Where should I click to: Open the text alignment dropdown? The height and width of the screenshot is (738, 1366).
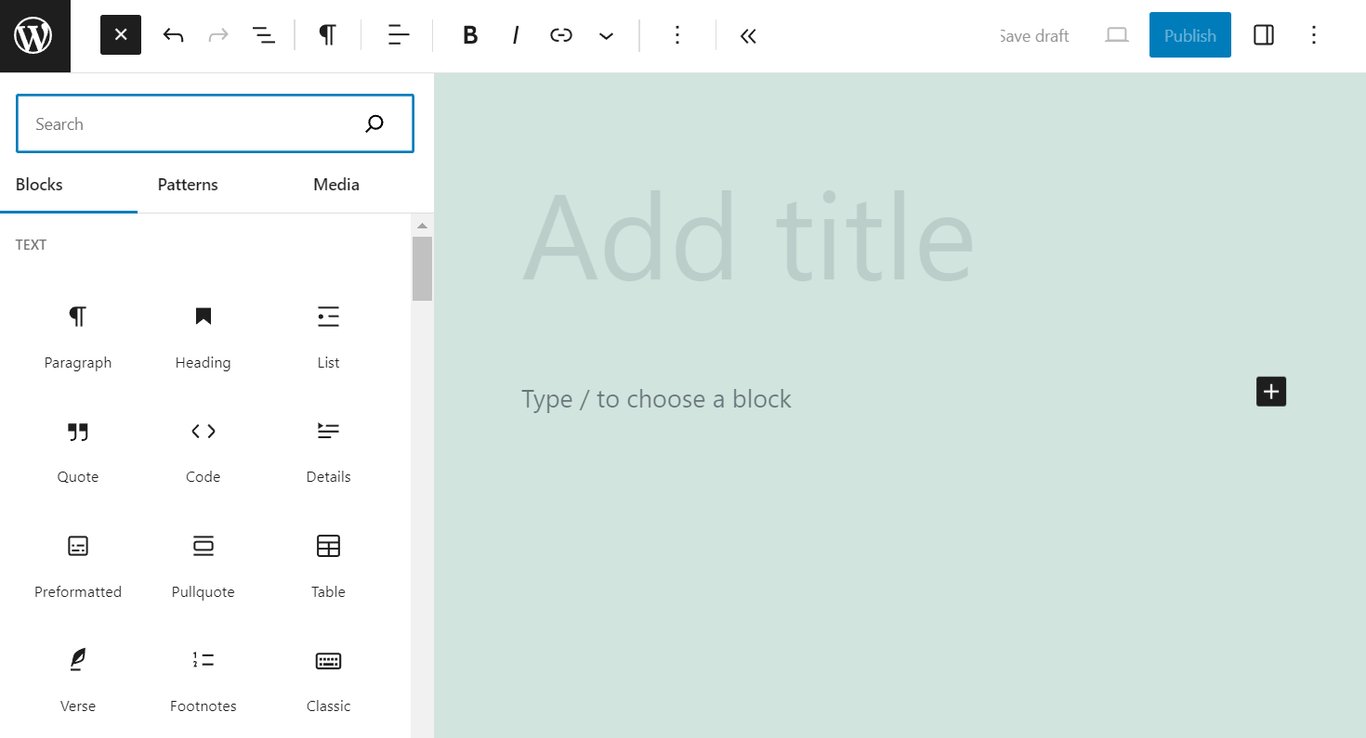point(397,35)
